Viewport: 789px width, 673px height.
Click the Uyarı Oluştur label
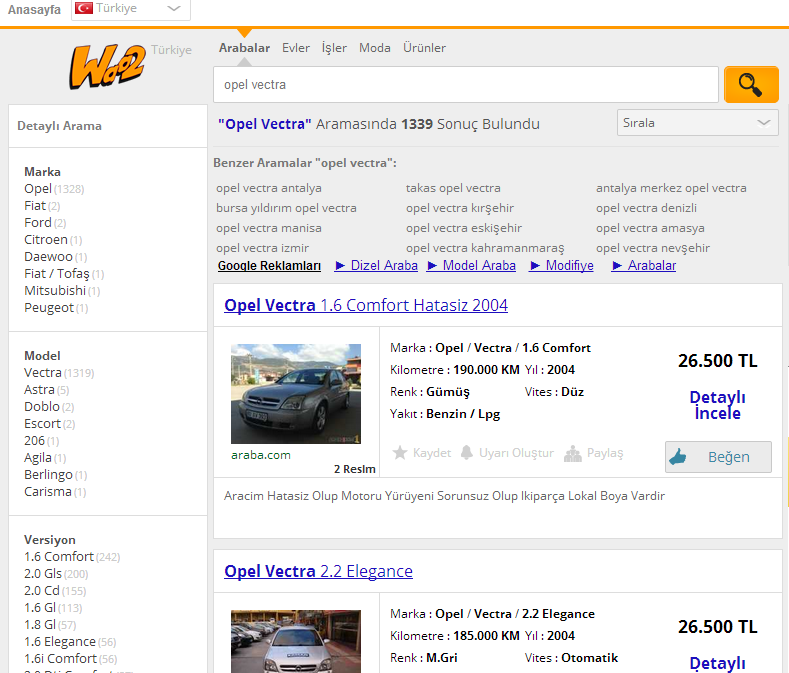click(516, 453)
